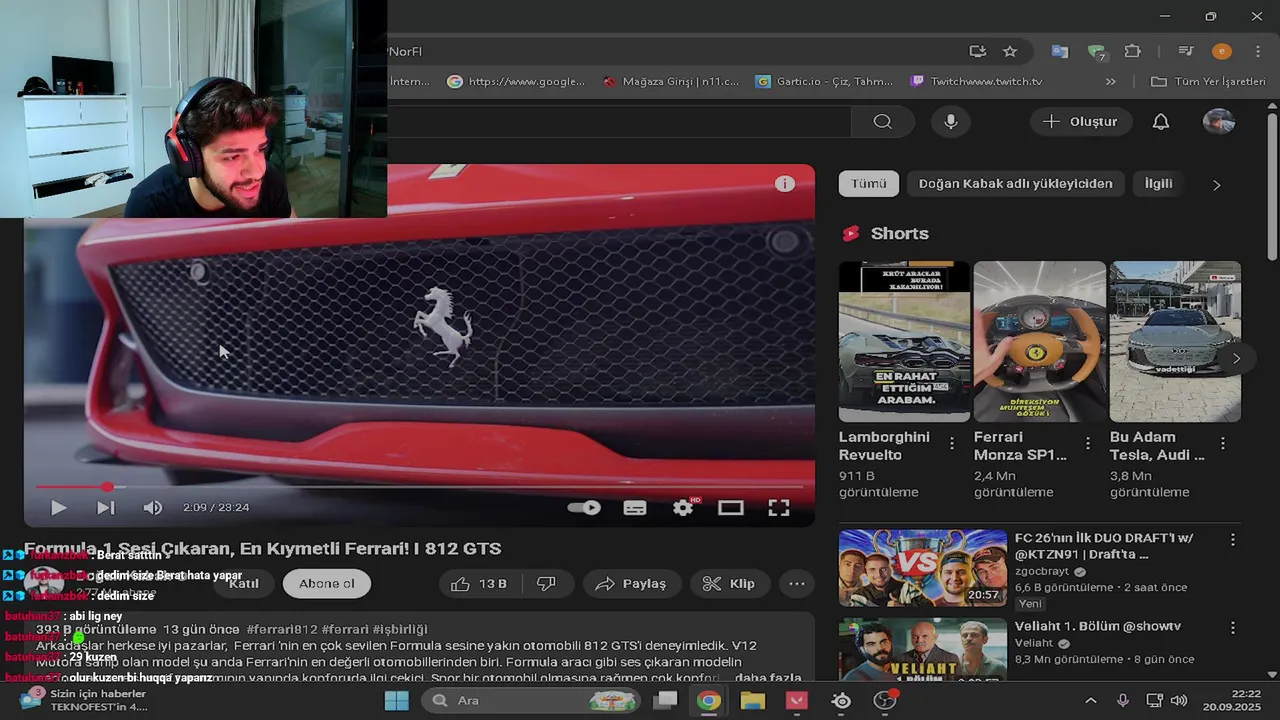
Task: Open the Chrome extensions puzzle icon
Action: pos(1133,51)
